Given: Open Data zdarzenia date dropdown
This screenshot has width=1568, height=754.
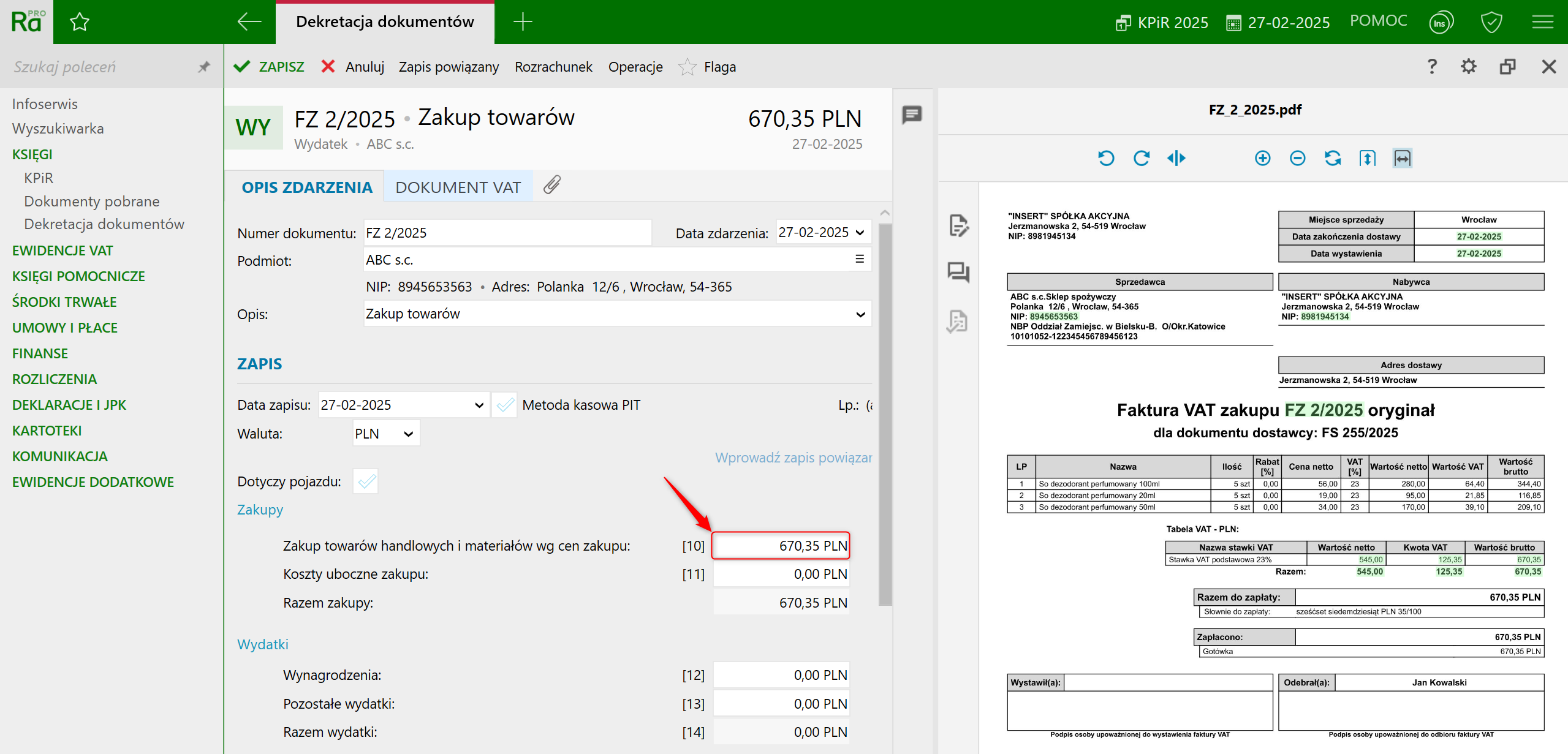Looking at the screenshot, I should (860, 233).
